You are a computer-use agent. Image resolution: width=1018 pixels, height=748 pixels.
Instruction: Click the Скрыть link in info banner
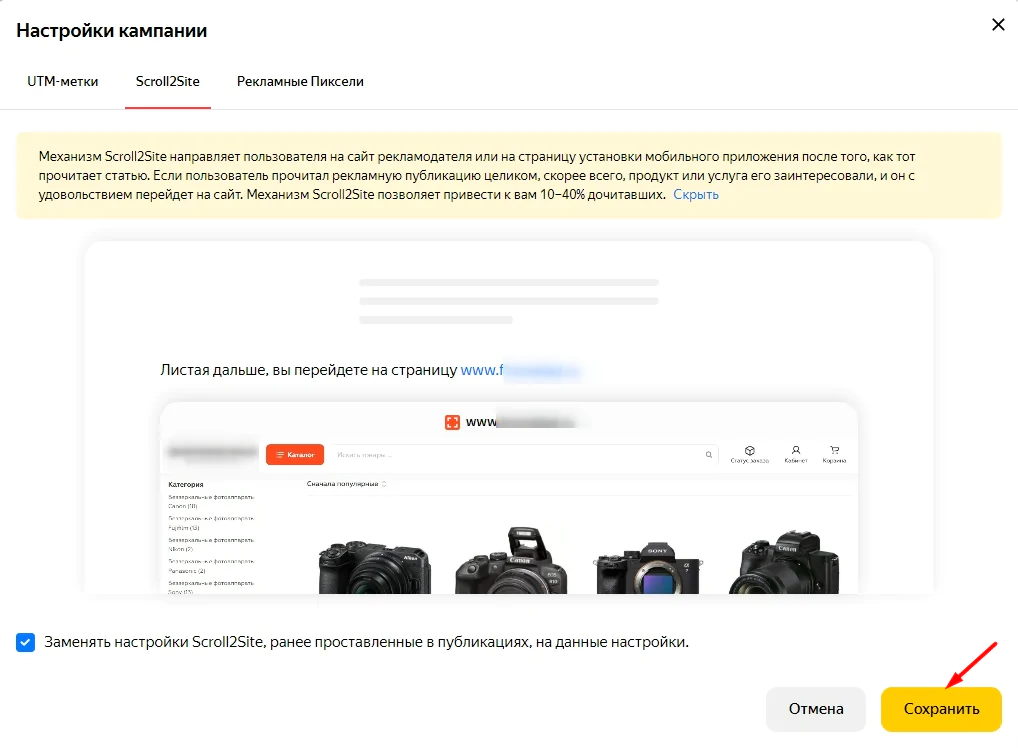pyautogui.click(x=695, y=195)
